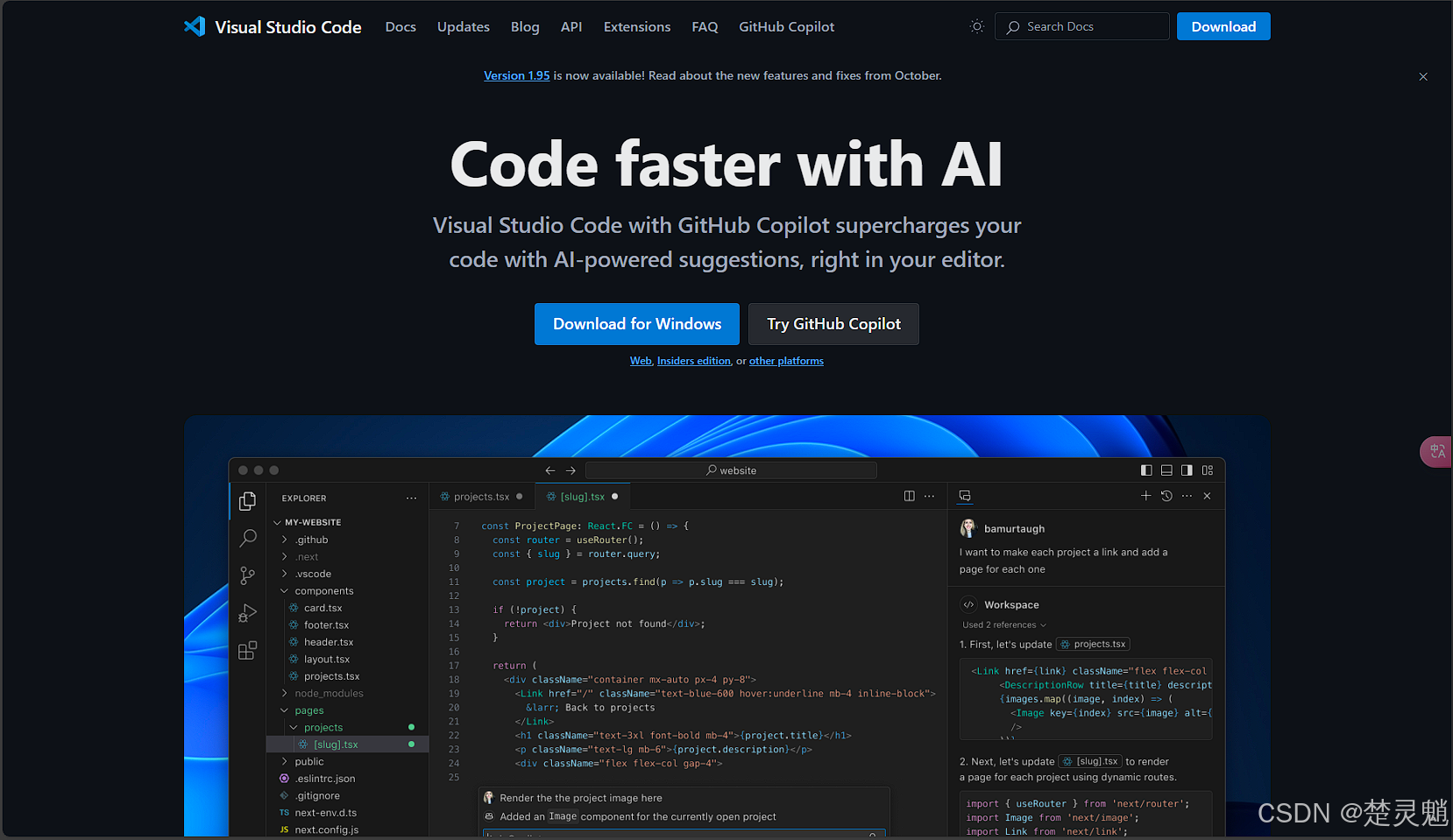This screenshot has width=1453, height=840.
Task: Open the Web link
Action: coord(641,361)
